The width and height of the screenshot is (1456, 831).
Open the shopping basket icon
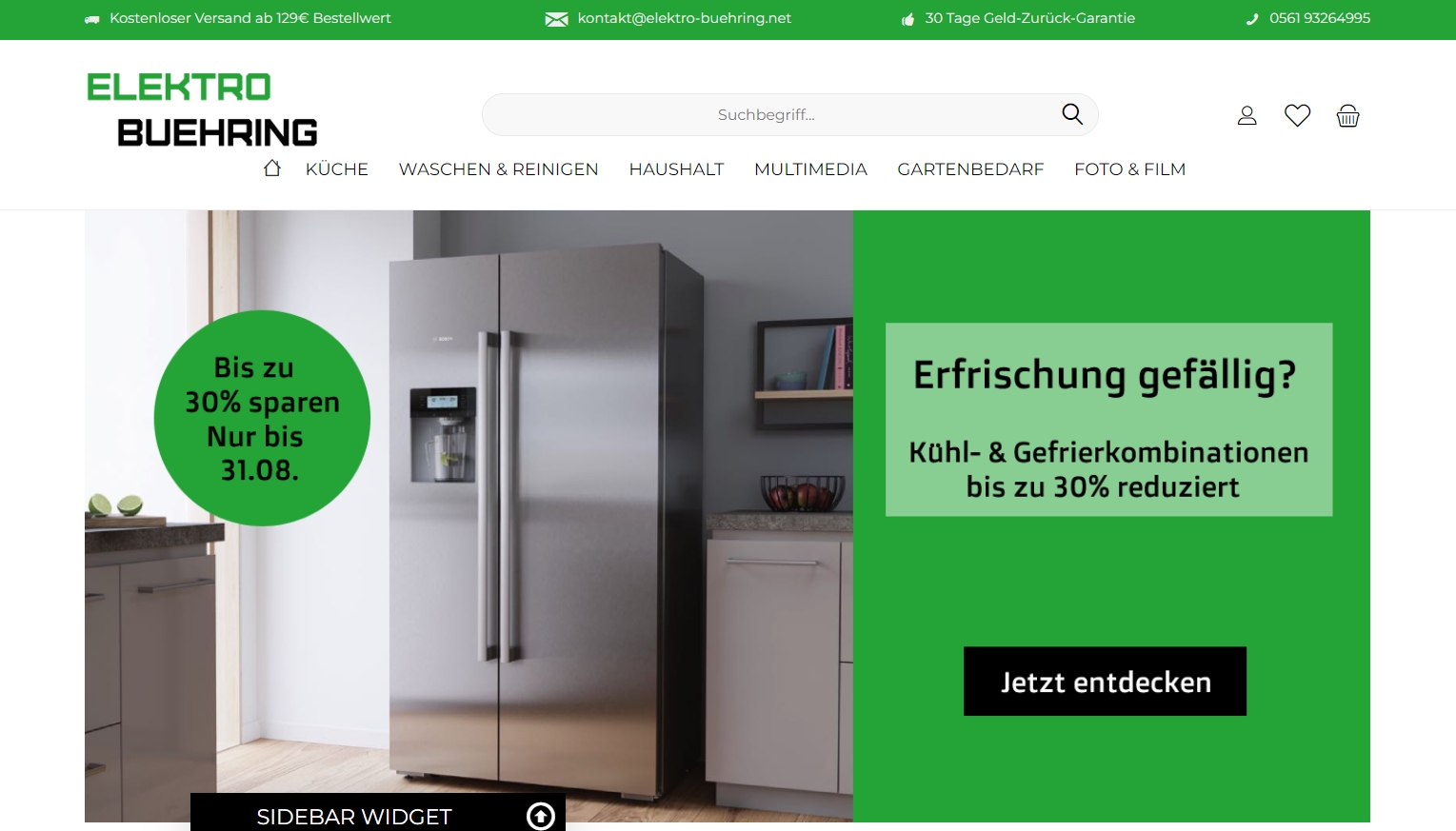(x=1347, y=116)
